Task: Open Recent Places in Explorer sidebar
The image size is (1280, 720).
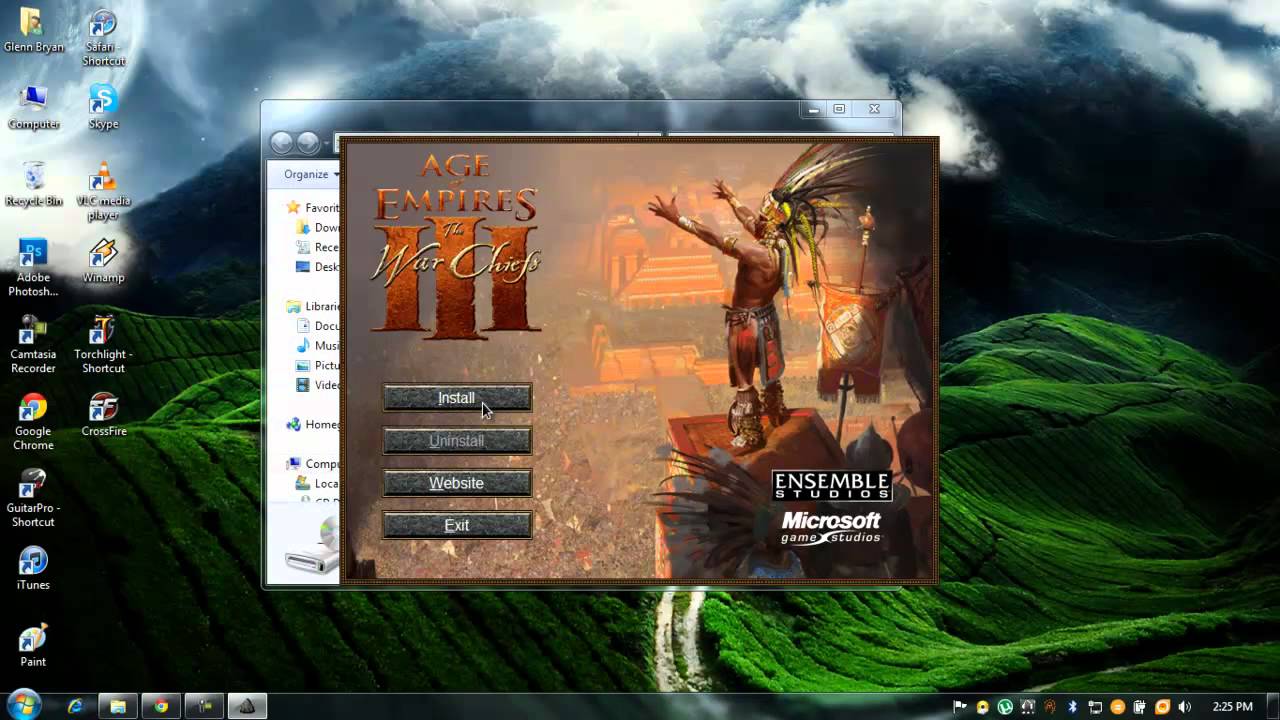Action: pyautogui.click(x=318, y=247)
